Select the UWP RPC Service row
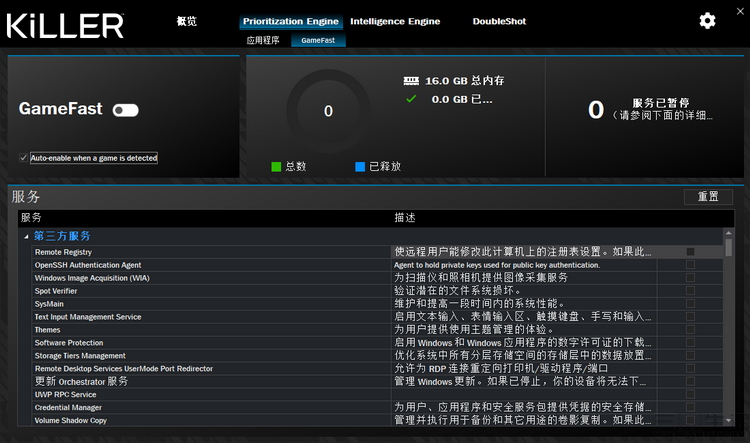Screen dimensions: 750x443 tap(377, 394)
